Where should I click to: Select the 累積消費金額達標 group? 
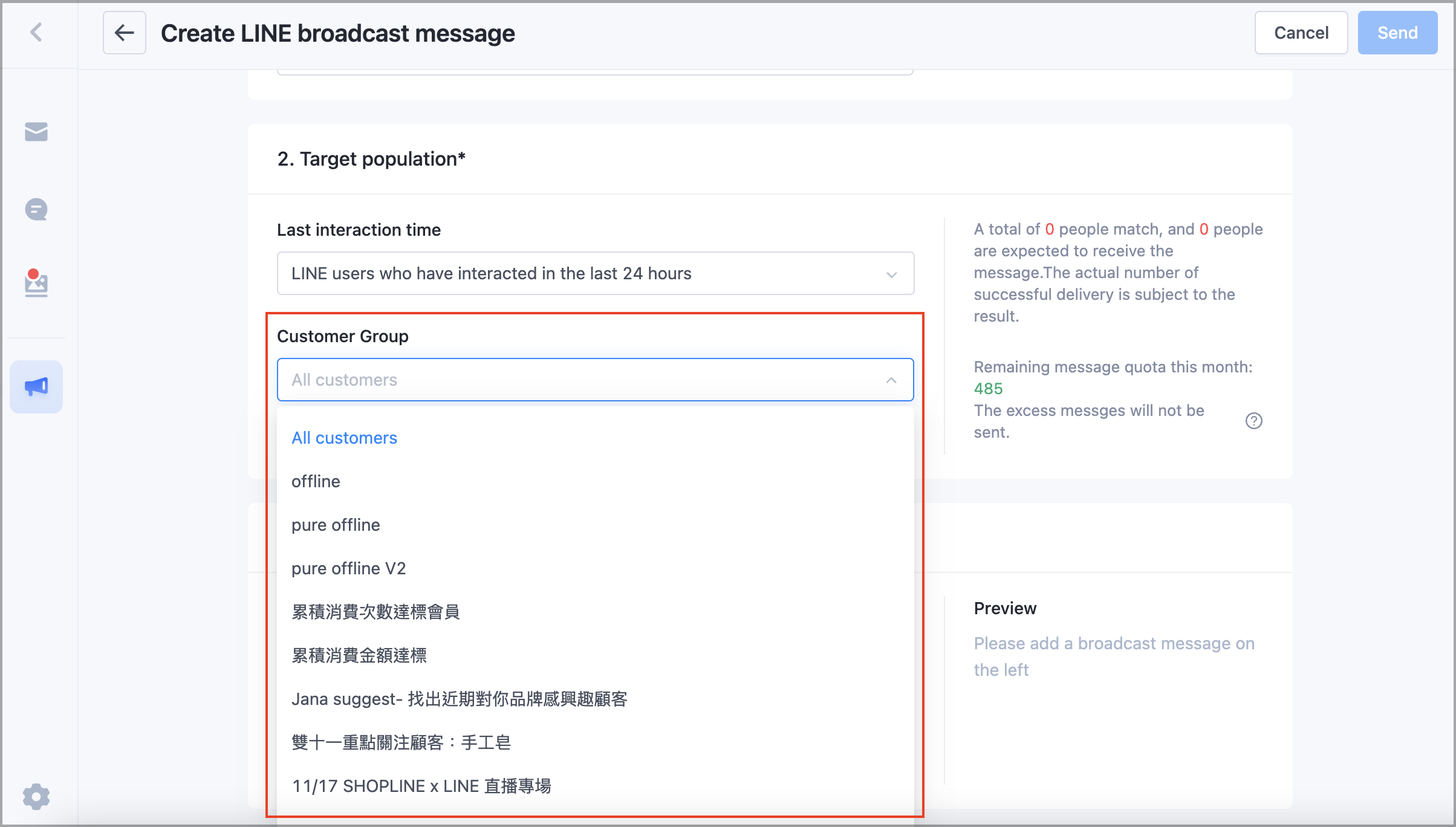(x=596, y=655)
